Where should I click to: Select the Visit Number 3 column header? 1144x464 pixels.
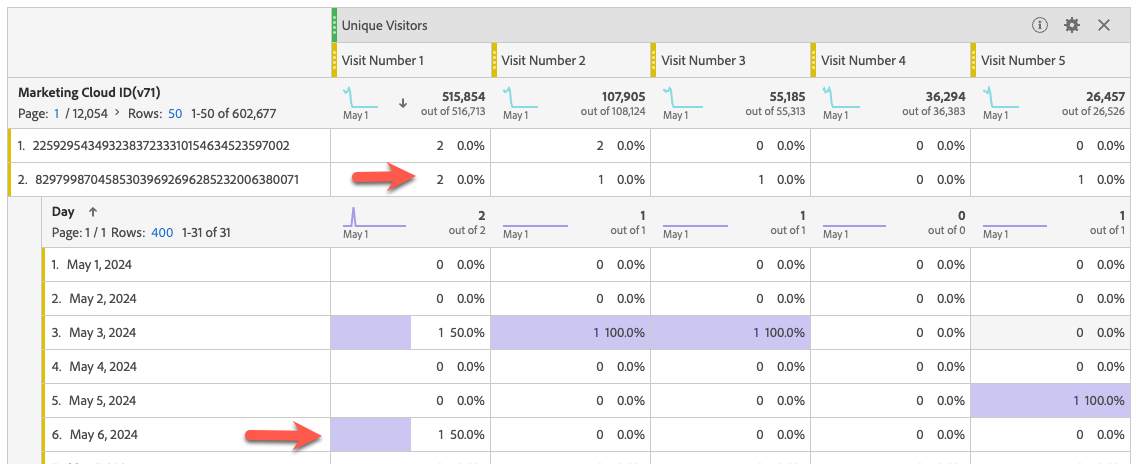(x=703, y=60)
